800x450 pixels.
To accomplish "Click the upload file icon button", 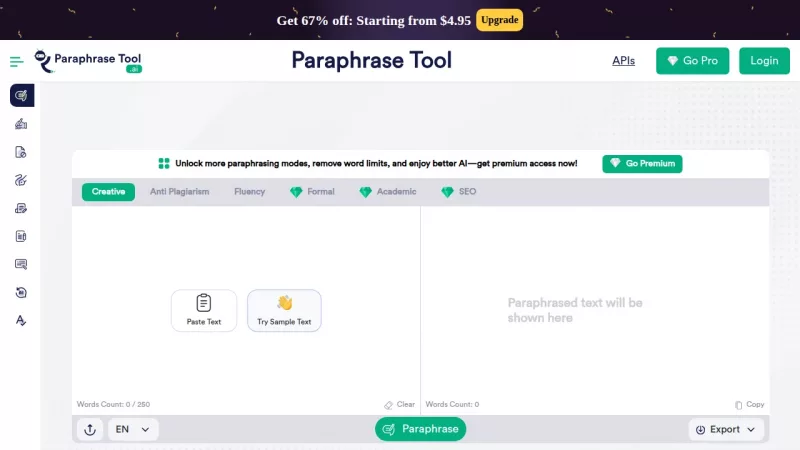I will [90, 429].
